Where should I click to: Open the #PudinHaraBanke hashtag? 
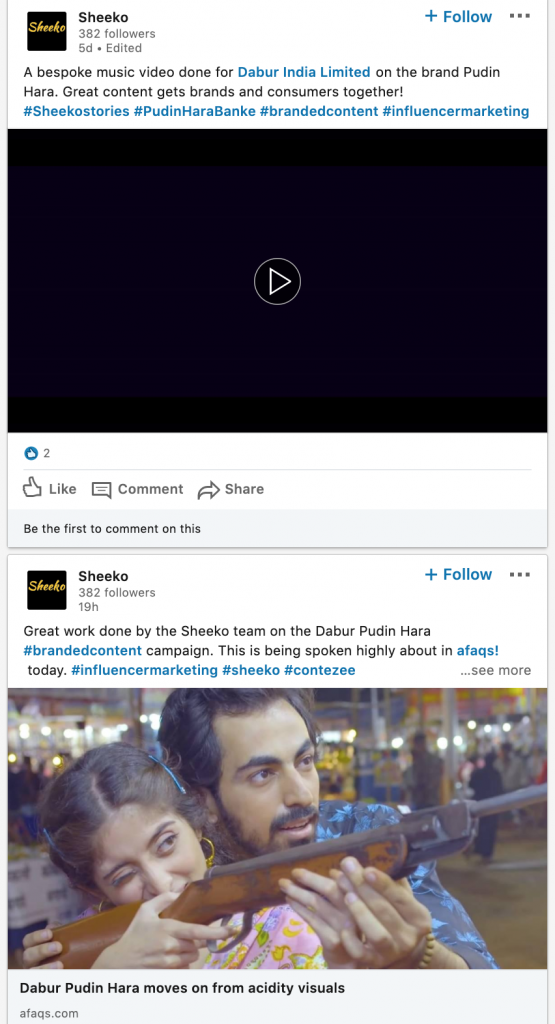click(195, 111)
